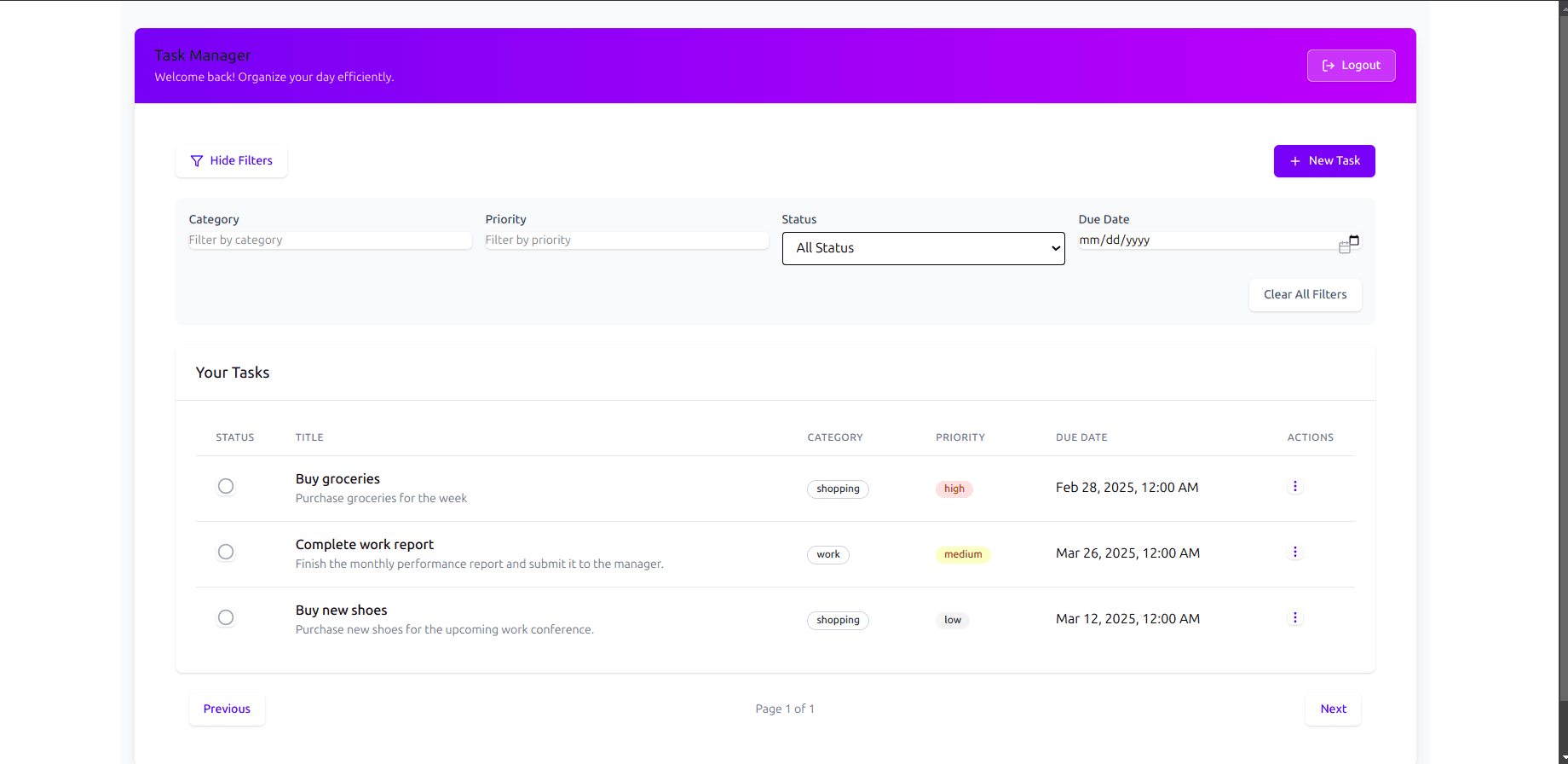This screenshot has height=764, width=1568.
Task: Click the browser vertical scrollbar
Action: (1563, 382)
